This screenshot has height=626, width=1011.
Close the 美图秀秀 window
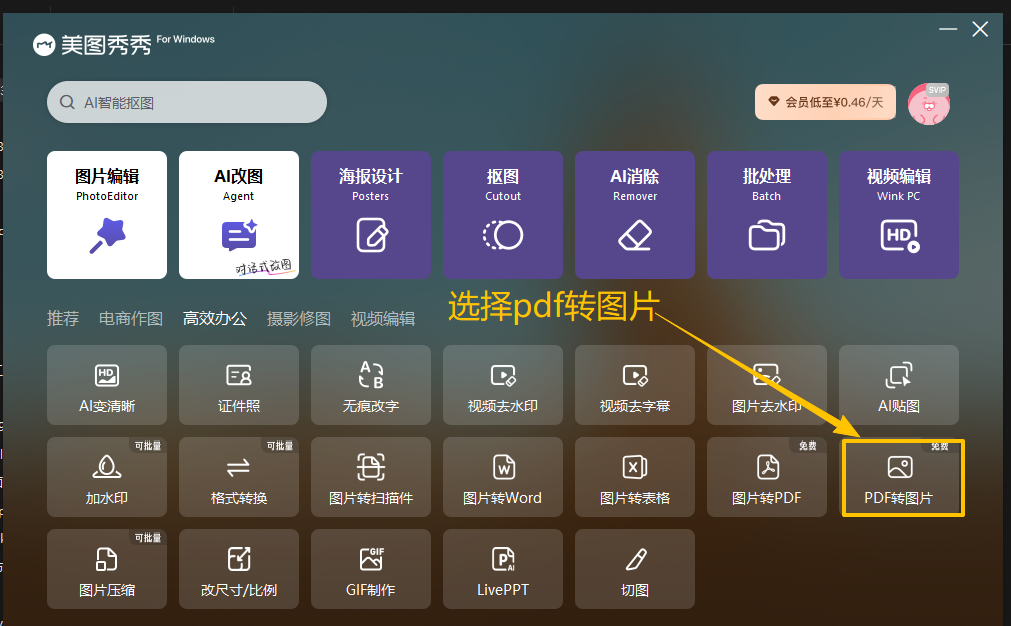980,29
